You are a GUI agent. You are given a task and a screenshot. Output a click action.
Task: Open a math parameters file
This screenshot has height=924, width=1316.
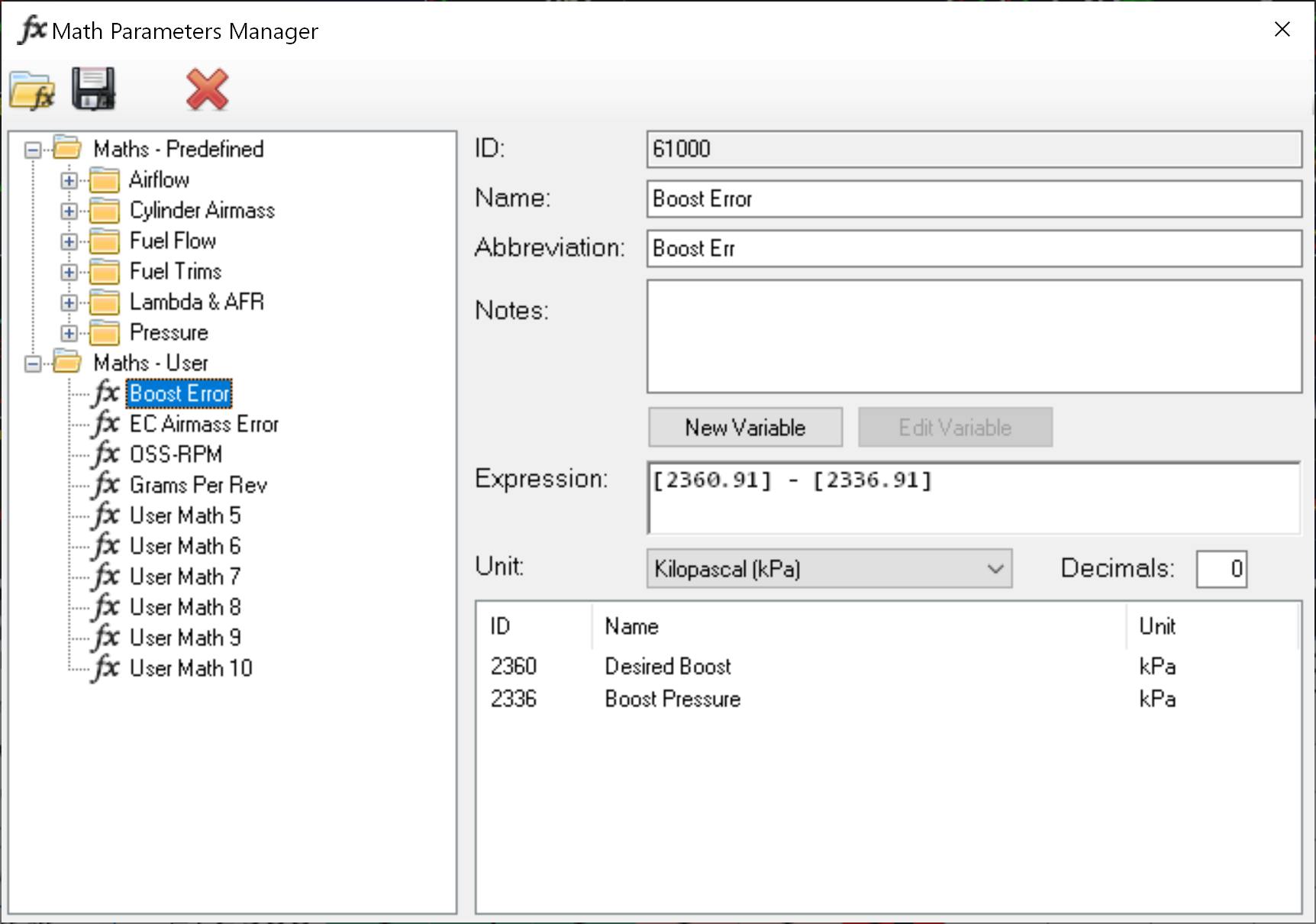pos(32,90)
